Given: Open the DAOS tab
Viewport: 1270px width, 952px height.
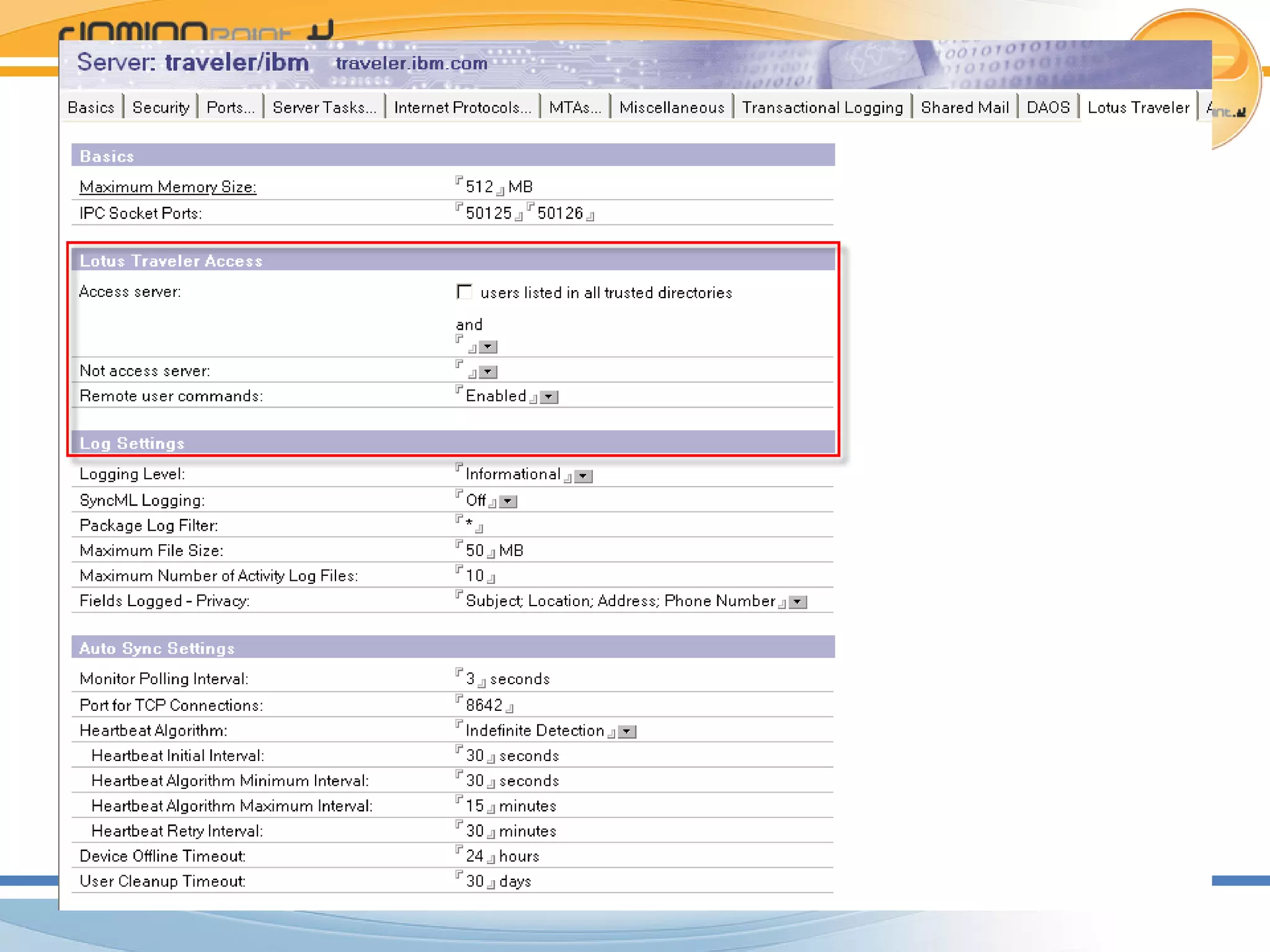Looking at the screenshot, I should tap(1048, 108).
